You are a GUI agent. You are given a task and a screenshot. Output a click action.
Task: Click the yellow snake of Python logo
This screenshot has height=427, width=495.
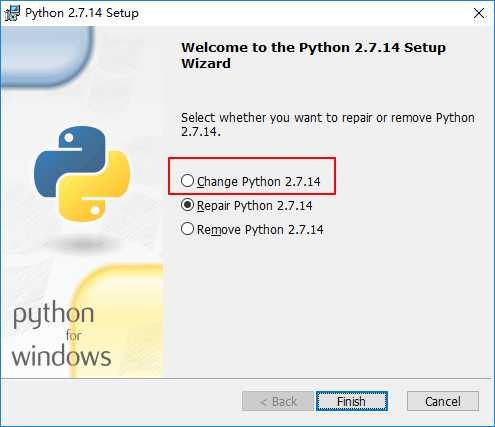point(95,186)
